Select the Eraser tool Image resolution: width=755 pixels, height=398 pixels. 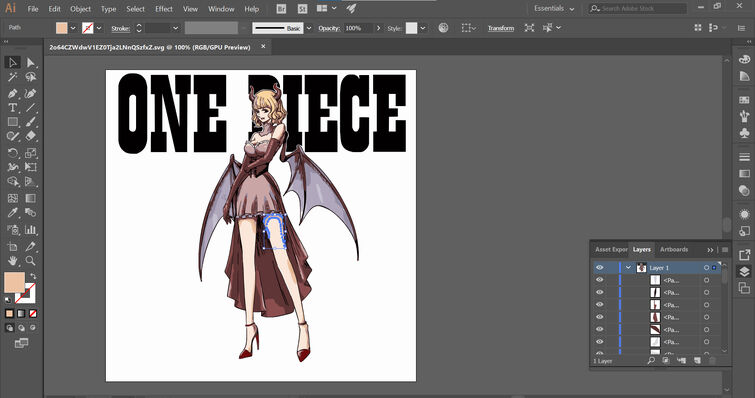pos(30,137)
